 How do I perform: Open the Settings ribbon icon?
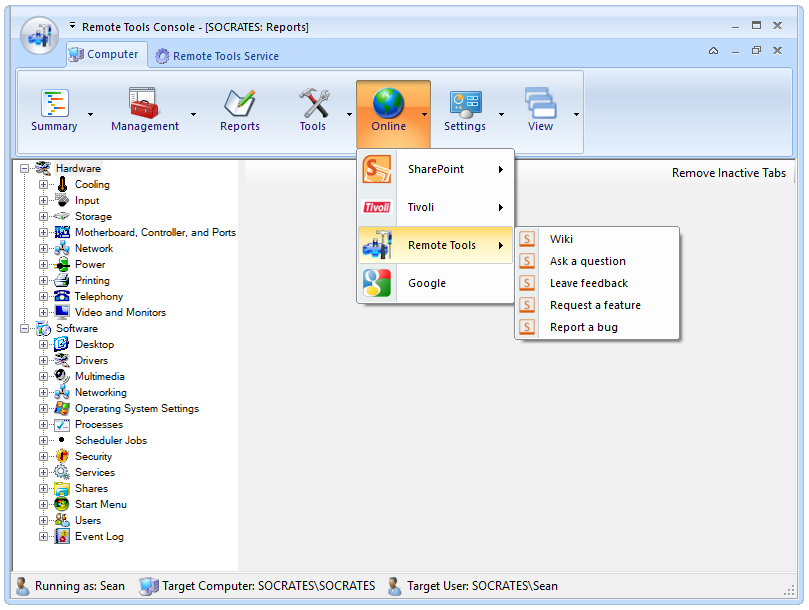(465, 104)
